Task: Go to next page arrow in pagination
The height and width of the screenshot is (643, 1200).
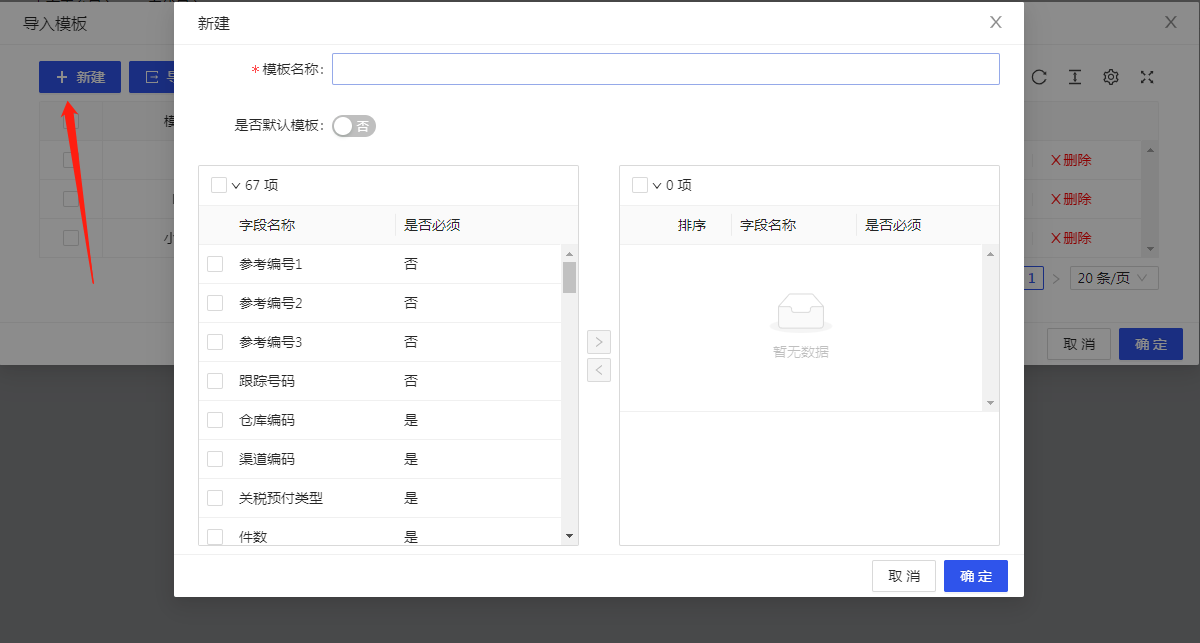Action: pos(1056,278)
